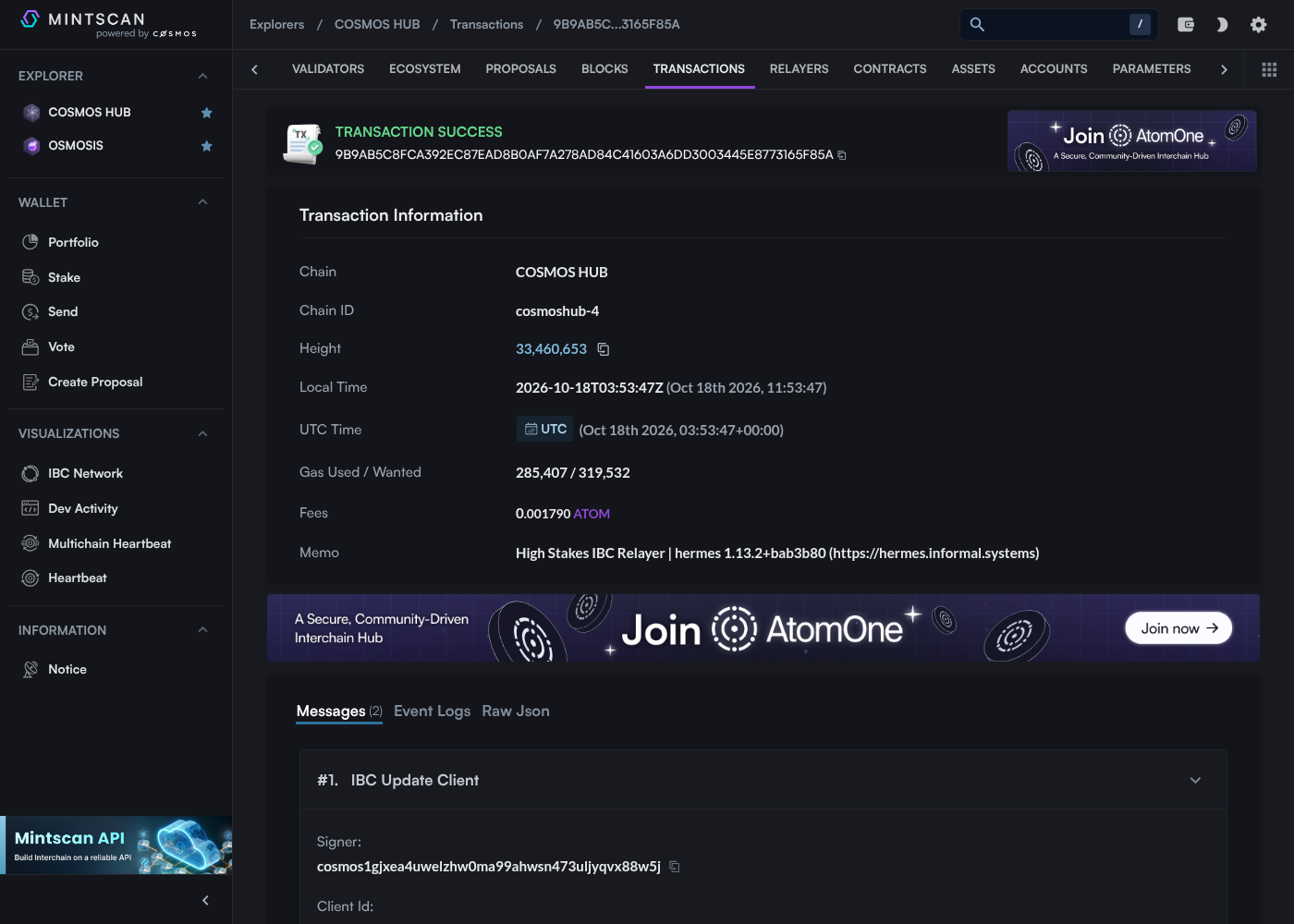Open the Mintscan API banner
The width and height of the screenshot is (1294, 924).
pos(116,845)
